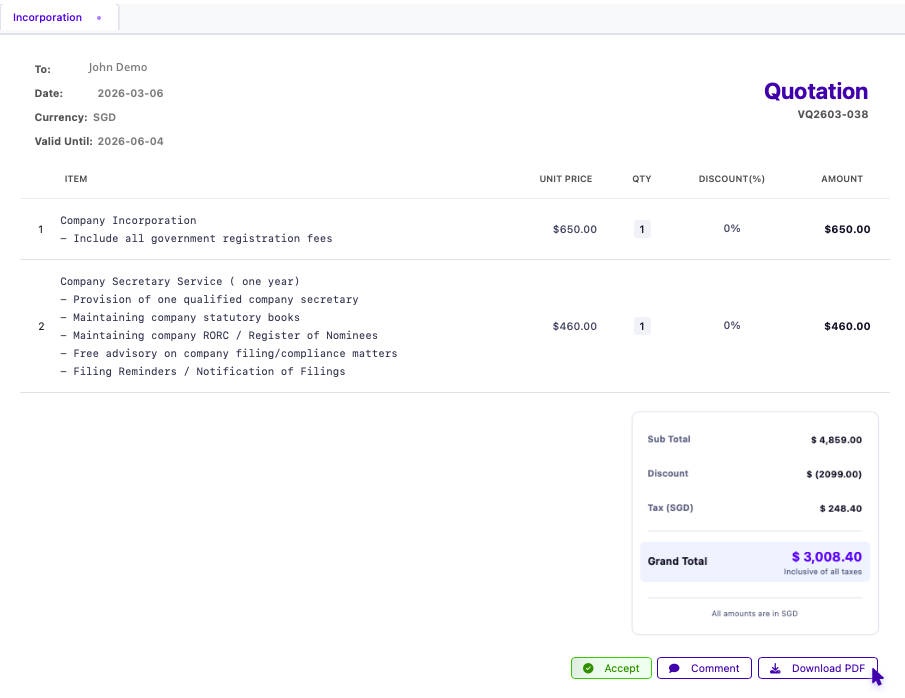This screenshot has width=905, height=698.
Task: Open the Comment dialog
Action: [x=704, y=668]
